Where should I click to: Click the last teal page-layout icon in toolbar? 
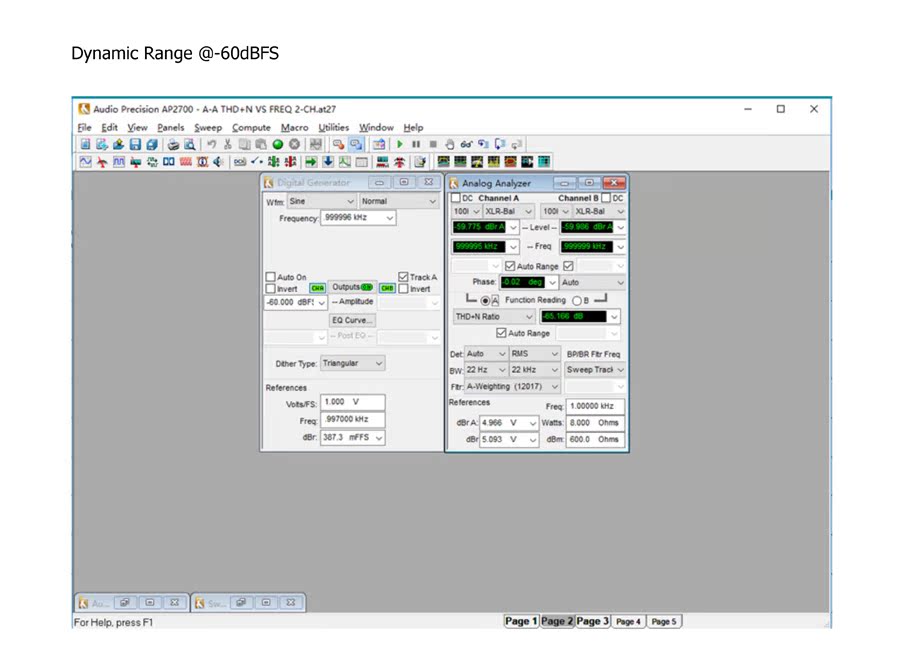pos(544,162)
